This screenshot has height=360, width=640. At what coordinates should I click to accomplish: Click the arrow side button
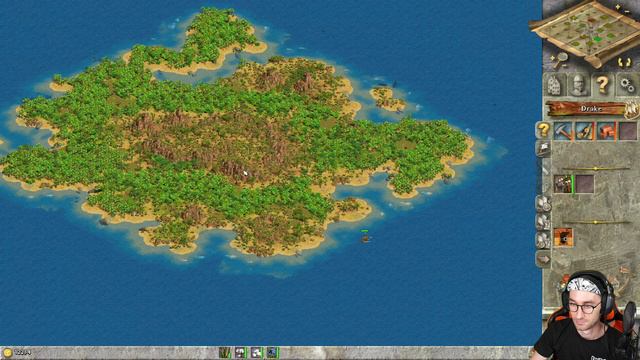[x=543, y=259]
